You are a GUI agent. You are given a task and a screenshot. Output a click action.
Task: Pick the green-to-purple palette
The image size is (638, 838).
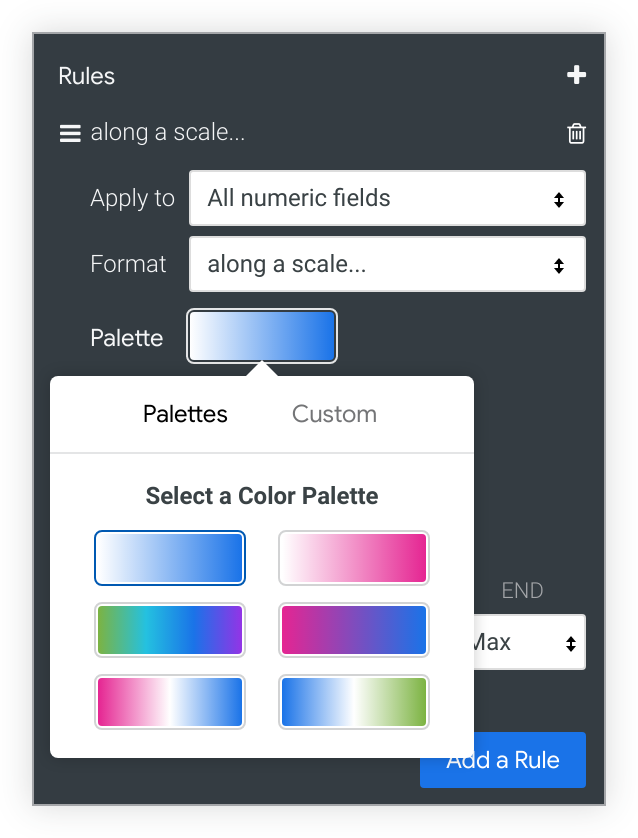pyautogui.click(x=170, y=629)
